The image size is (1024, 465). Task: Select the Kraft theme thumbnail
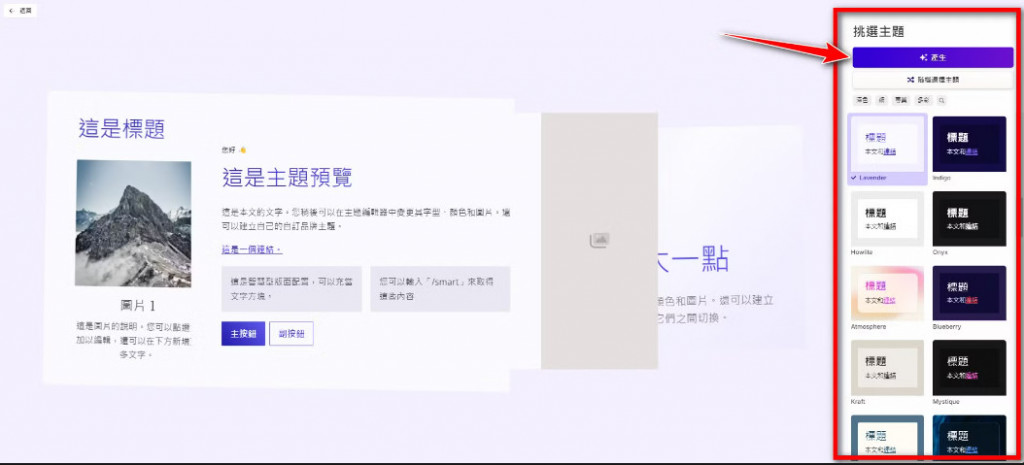pos(887,368)
